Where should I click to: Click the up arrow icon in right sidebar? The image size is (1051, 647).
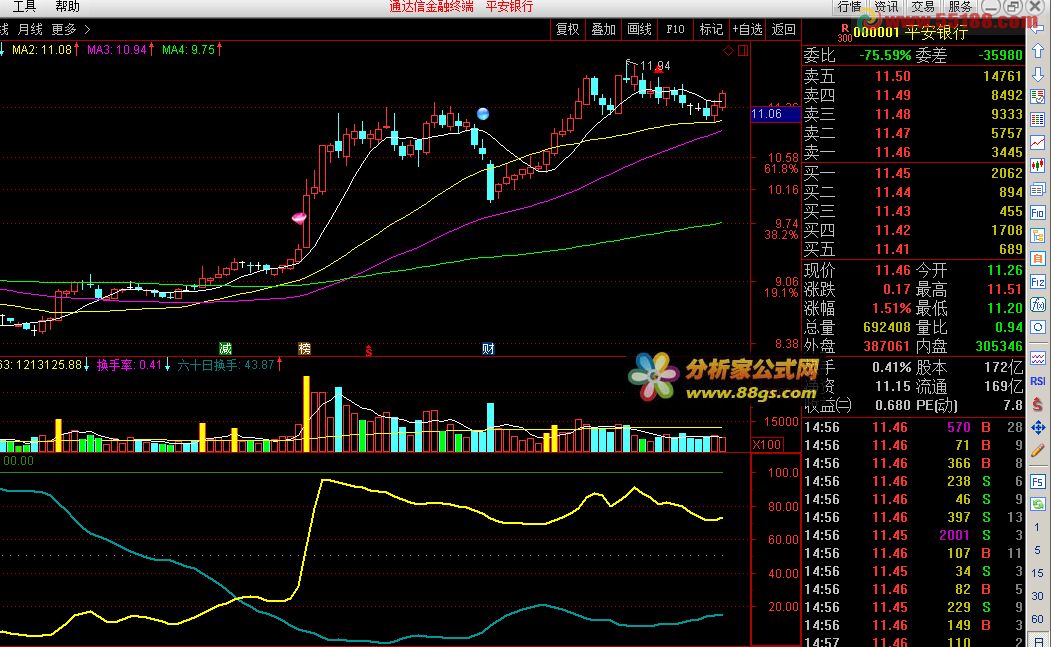coord(1038,51)
